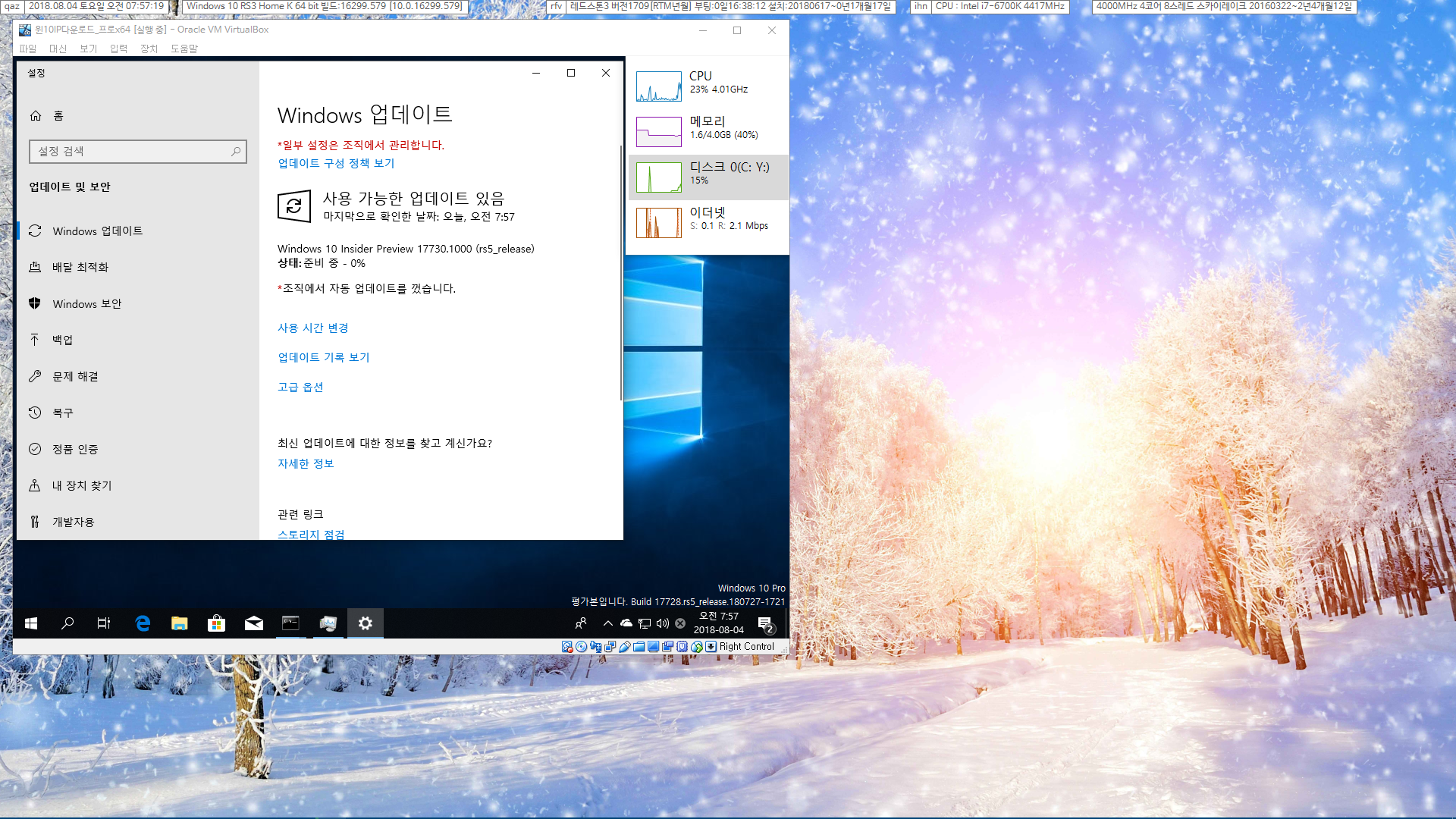The width and height of the screenshot is (1456, 819).
Task: Switch to Command Prompt on guest taskbar
Action: pyautogui.click(x=291, y=623)
